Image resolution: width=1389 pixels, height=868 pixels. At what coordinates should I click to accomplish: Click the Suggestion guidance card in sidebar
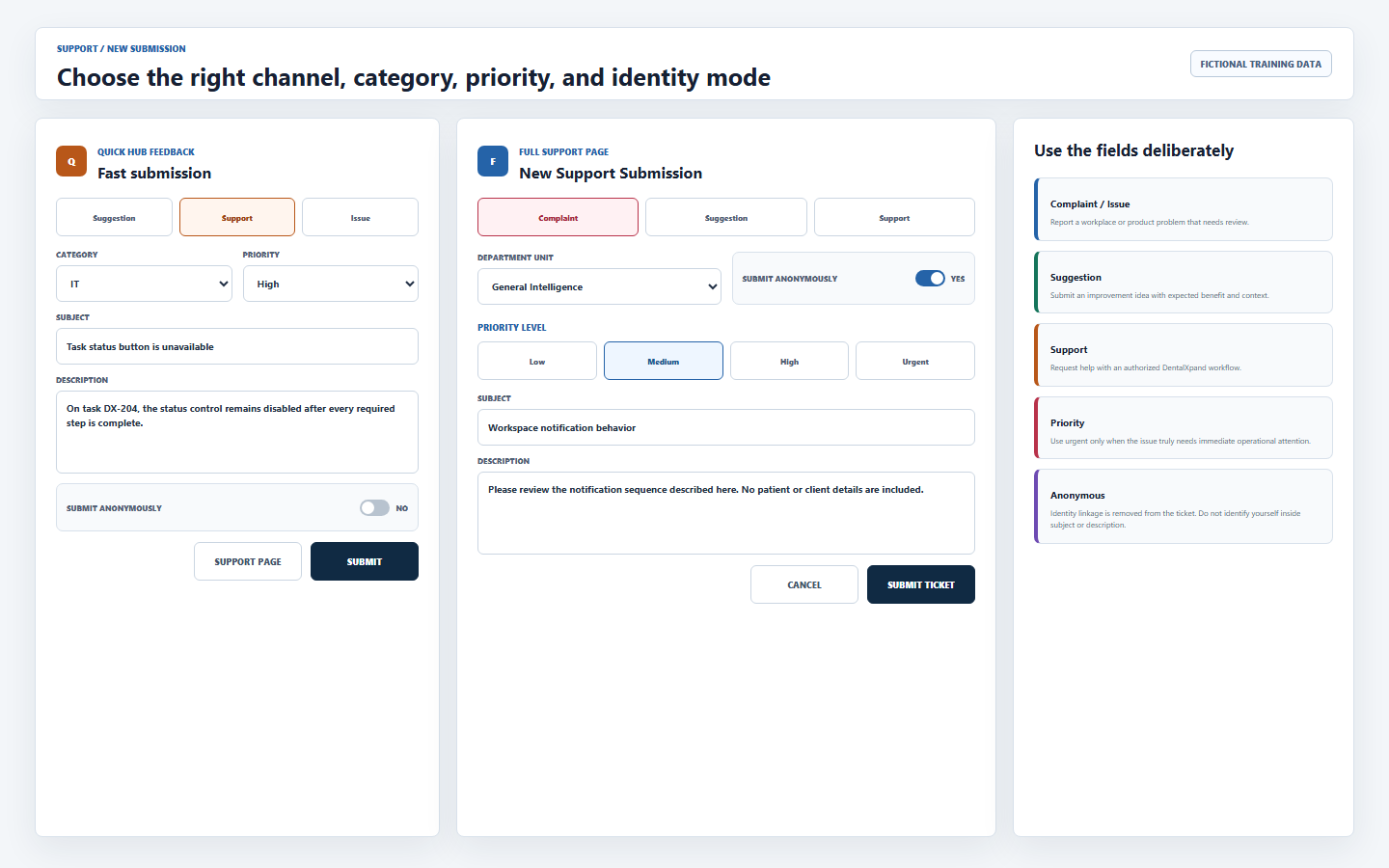(x=1184, y=282)
